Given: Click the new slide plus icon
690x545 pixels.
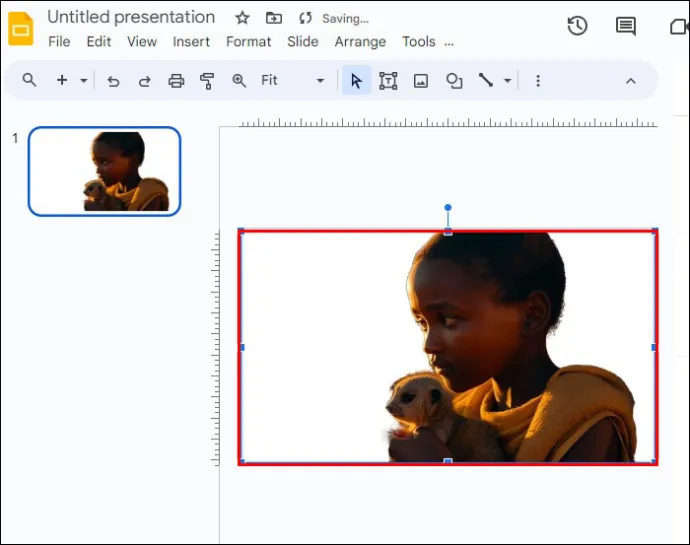Looking at the screenshot, I should click(x=62, y=81).
